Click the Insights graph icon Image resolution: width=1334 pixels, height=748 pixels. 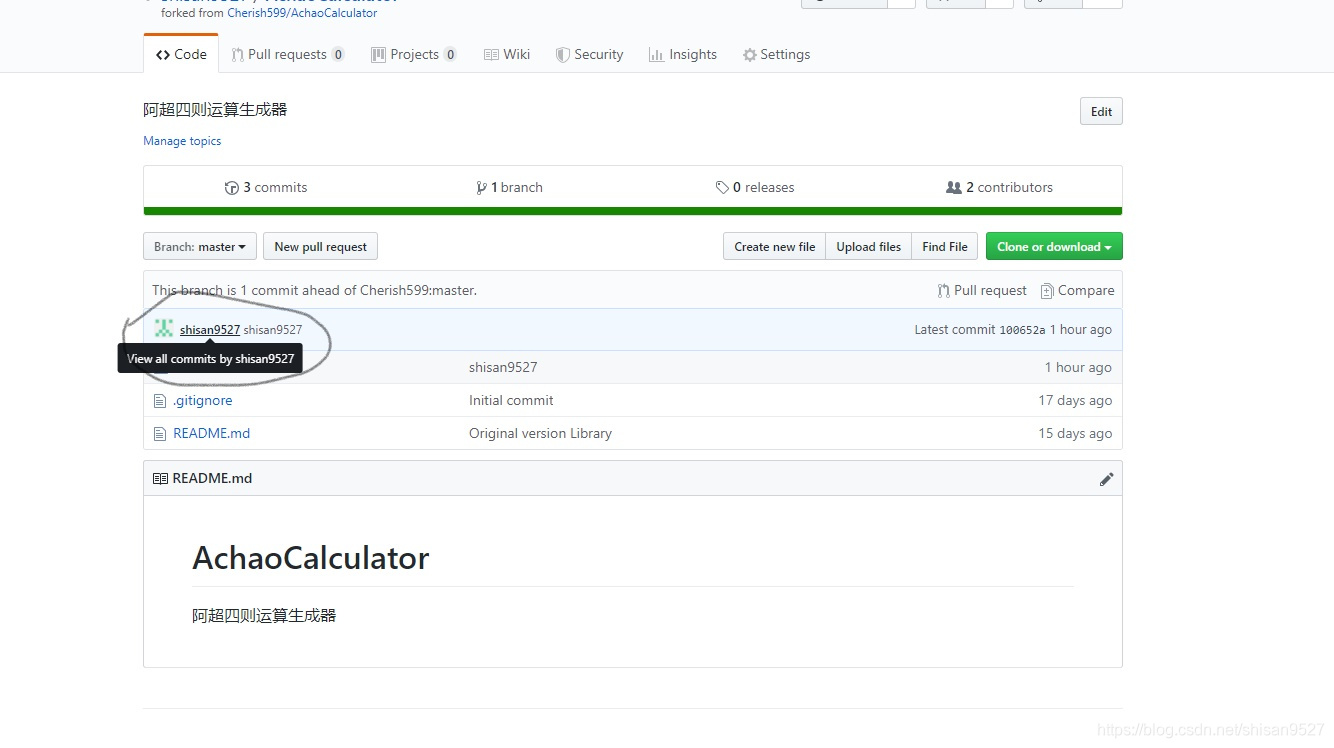click(656, 55)
